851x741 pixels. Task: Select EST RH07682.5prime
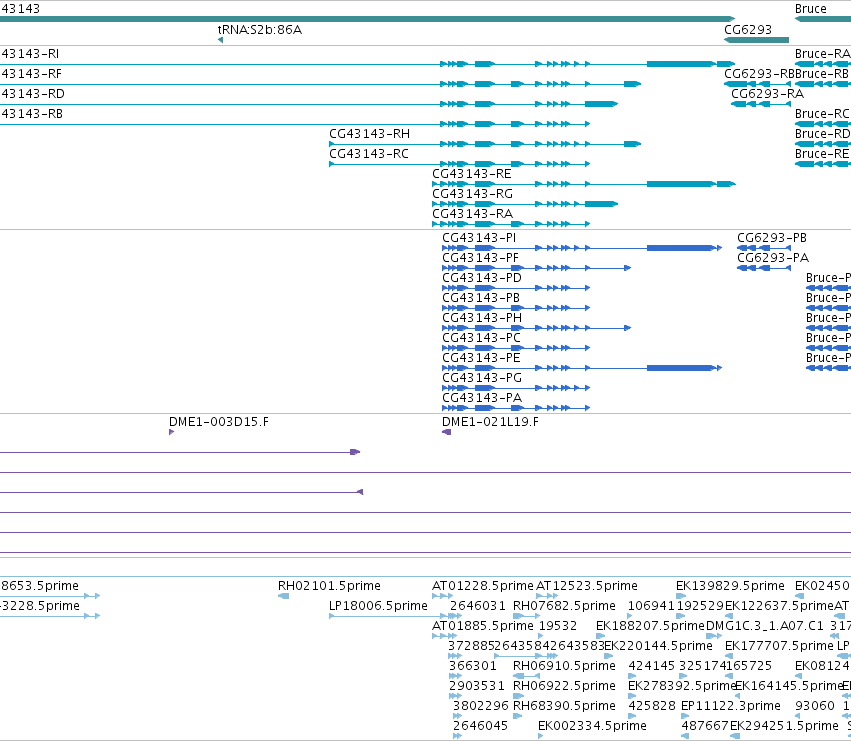coord(564,606)
